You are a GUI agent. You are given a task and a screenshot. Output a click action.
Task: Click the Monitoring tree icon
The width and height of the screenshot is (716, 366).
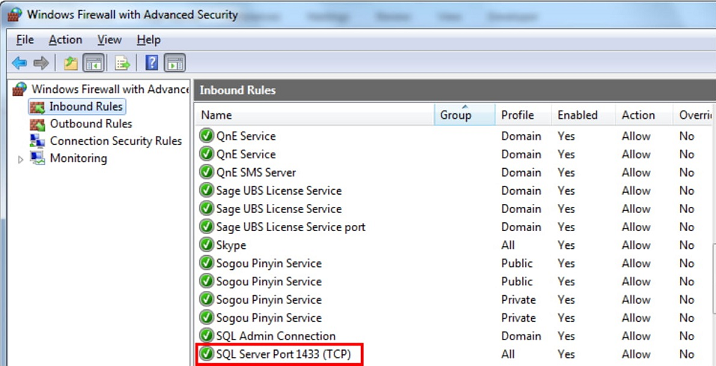point(37,158)
